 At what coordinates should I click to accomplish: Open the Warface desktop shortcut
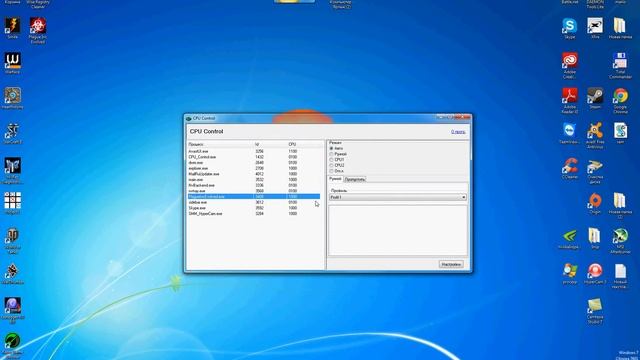coord(12,63)
